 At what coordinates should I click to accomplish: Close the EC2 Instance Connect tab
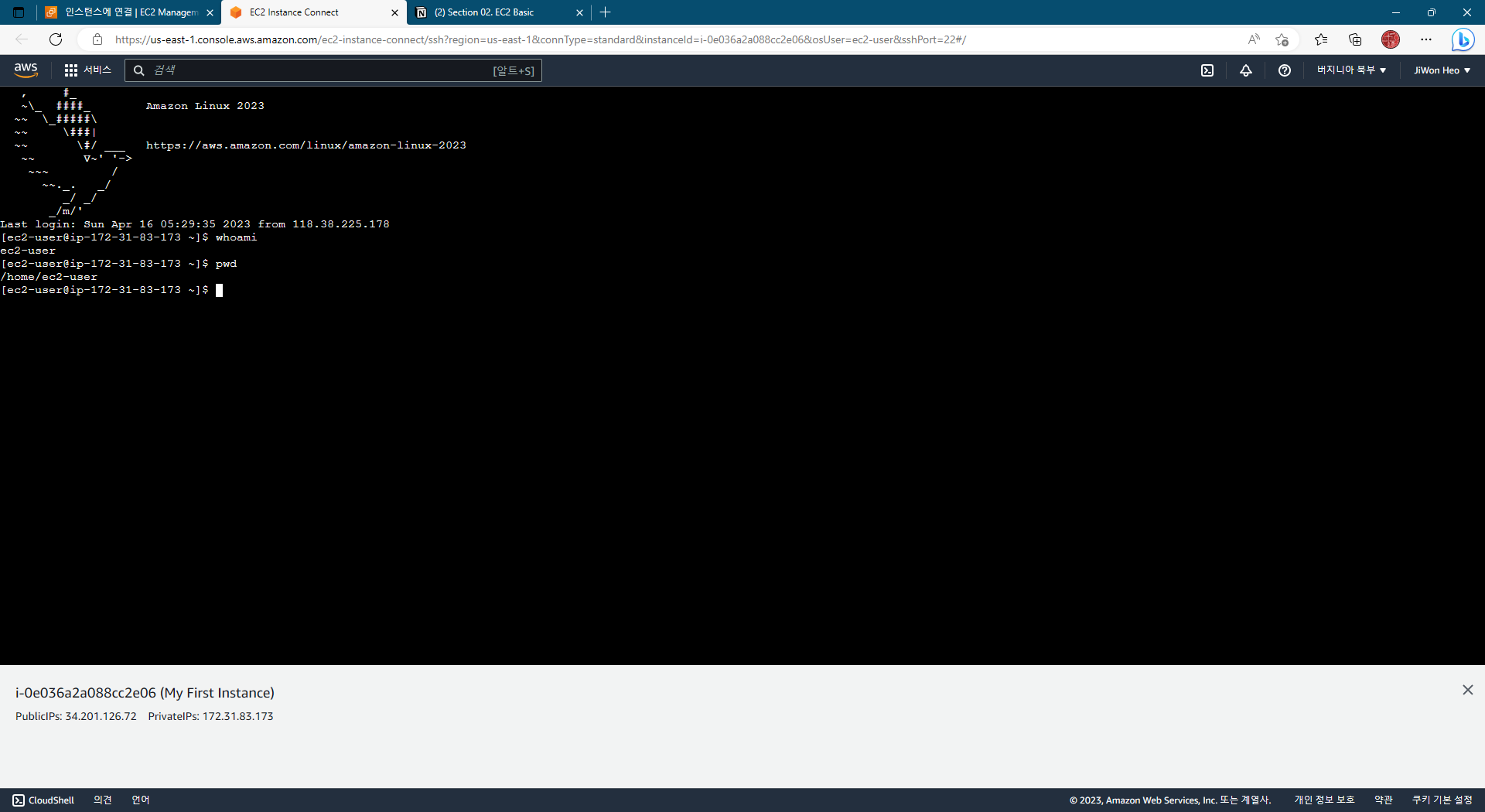click(x=394, y=12)
